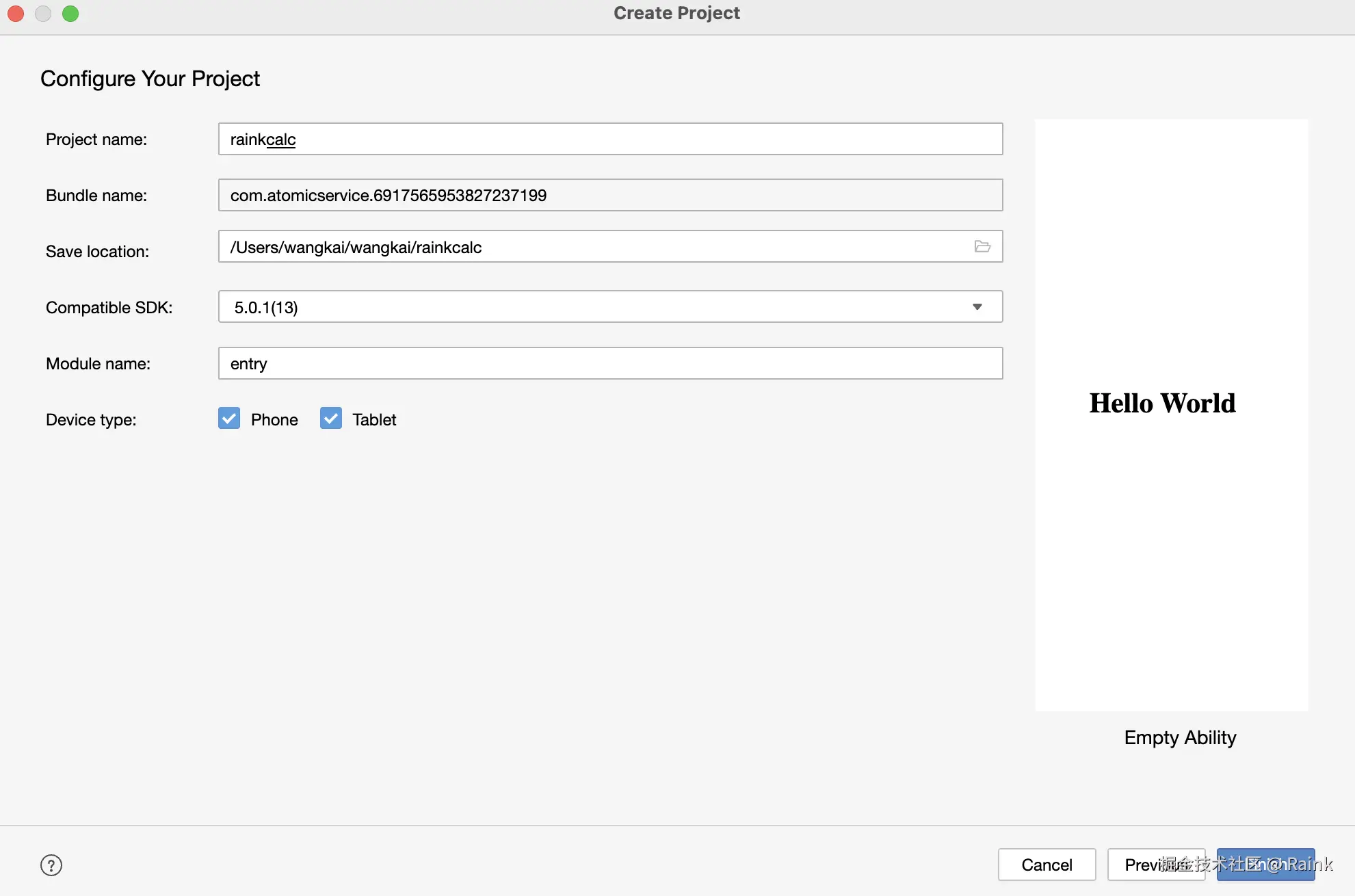Click the Empty Ability template label
The height and width of the screenshot is (896, 1355).
tap(1180, 737)
